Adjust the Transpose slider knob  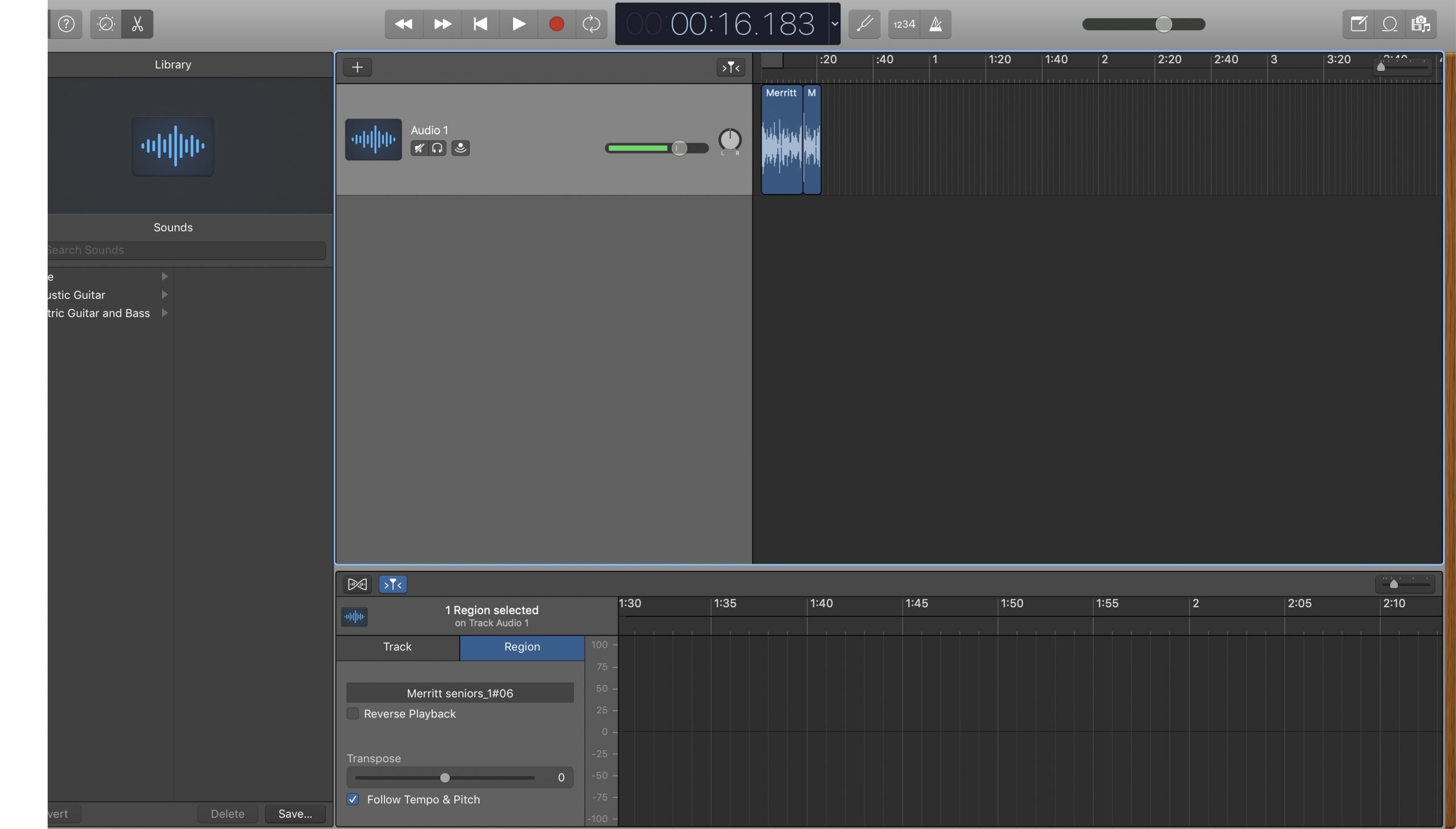pyautogui.click(x=445, y=778)
